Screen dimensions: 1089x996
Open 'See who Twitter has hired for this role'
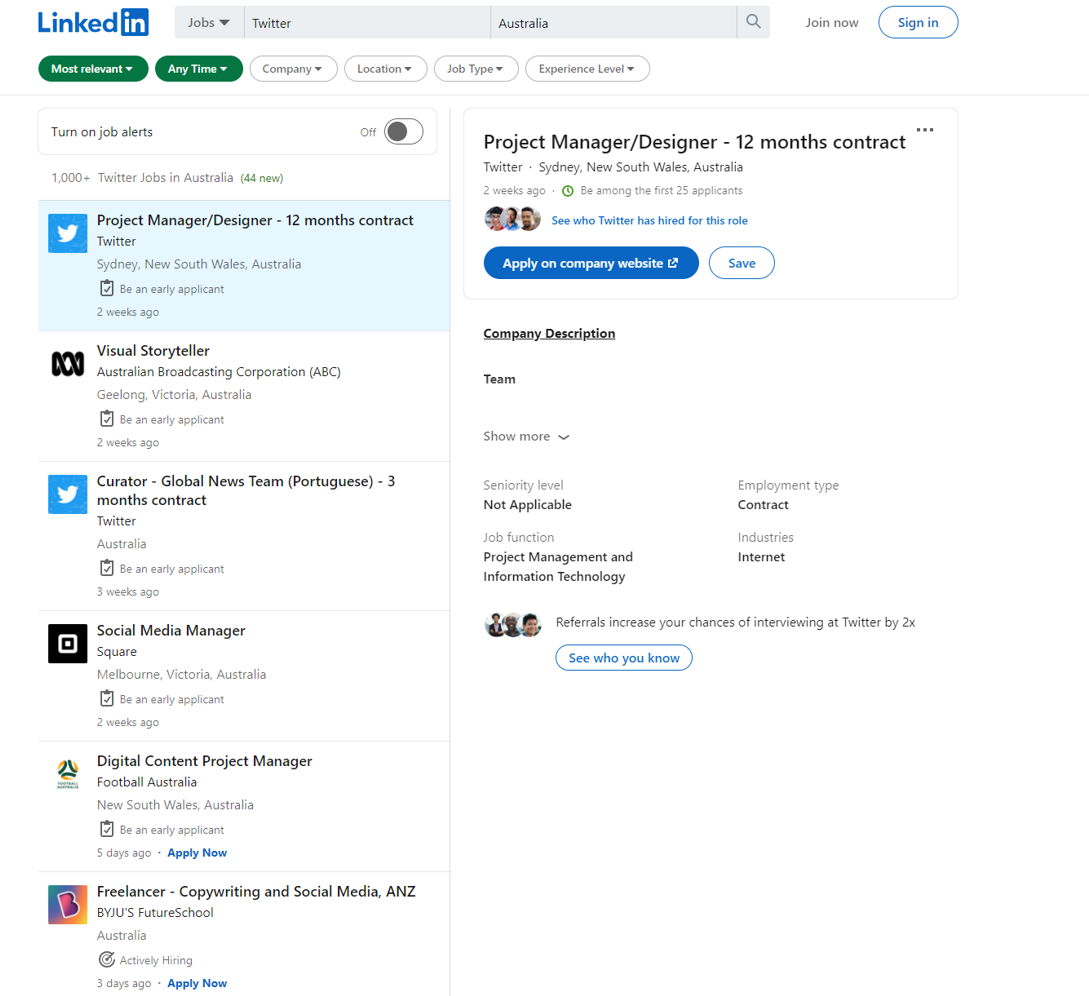click(x=649, y=220)
